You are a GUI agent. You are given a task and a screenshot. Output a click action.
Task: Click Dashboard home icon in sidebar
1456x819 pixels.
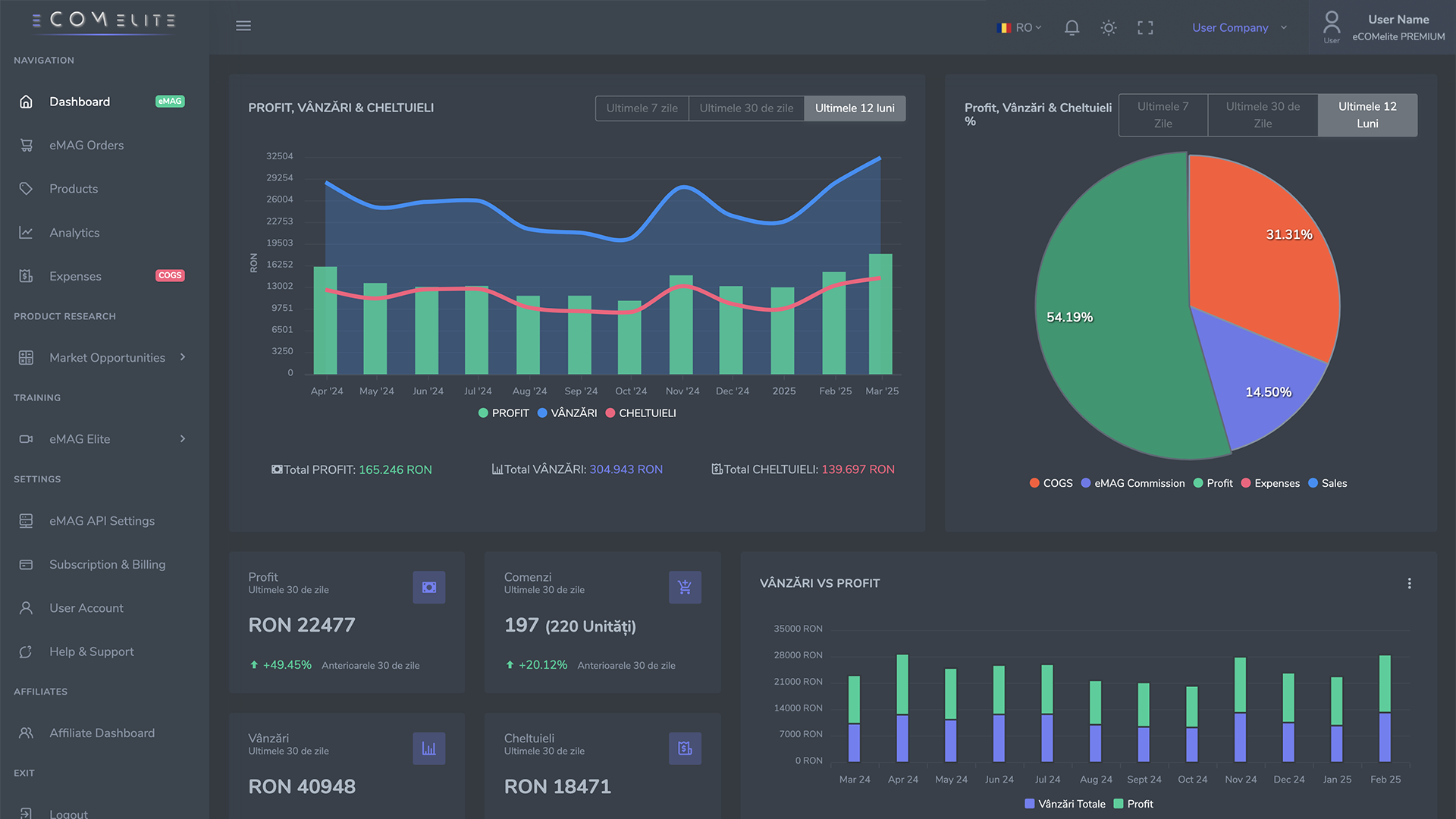26,102
